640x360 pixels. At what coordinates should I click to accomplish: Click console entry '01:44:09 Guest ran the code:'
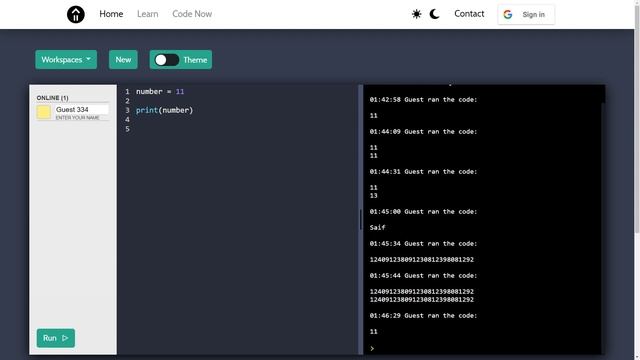pyautogui.click(x=423, y=131)
